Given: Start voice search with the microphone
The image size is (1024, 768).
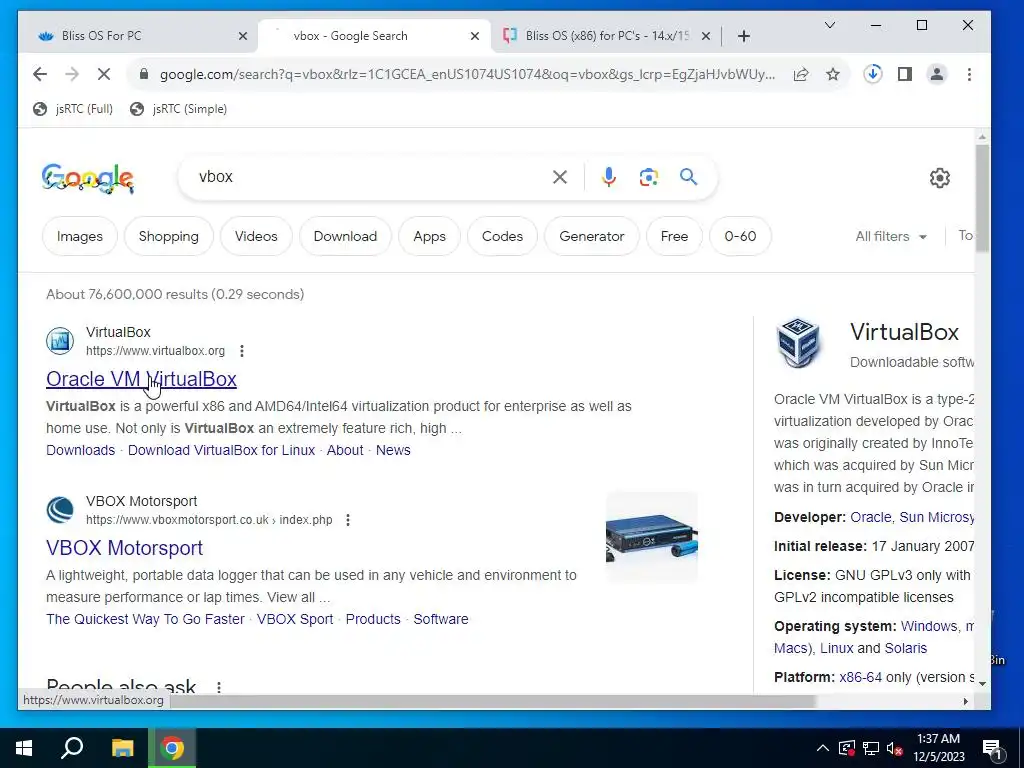Looking at the screenshot, I should [x=609, y=177].
